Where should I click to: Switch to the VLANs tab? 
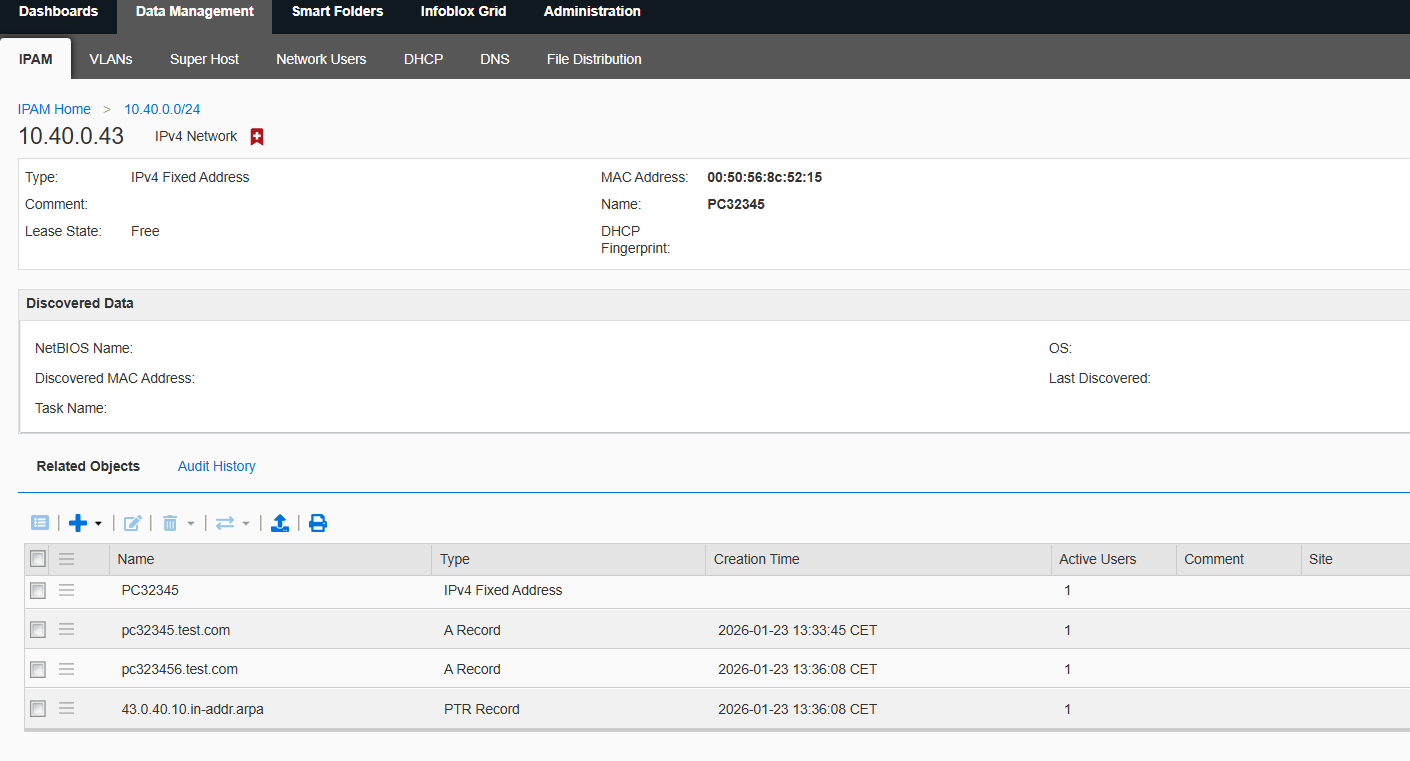point(111,59)
